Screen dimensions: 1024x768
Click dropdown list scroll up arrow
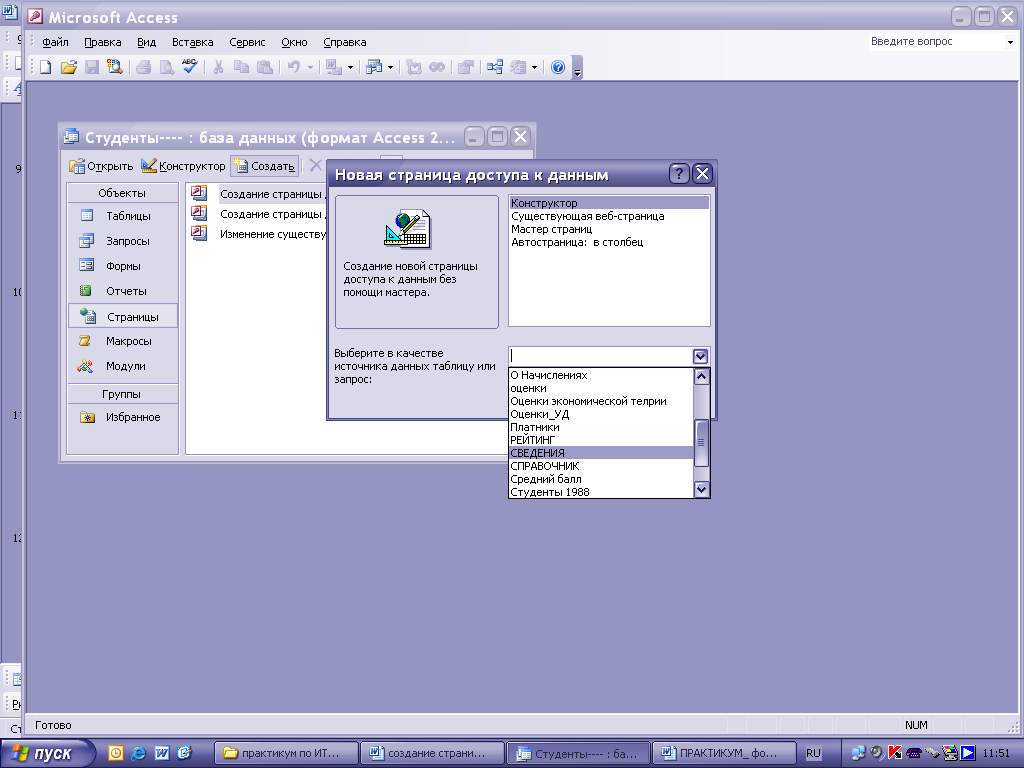(x=701, y=376)
